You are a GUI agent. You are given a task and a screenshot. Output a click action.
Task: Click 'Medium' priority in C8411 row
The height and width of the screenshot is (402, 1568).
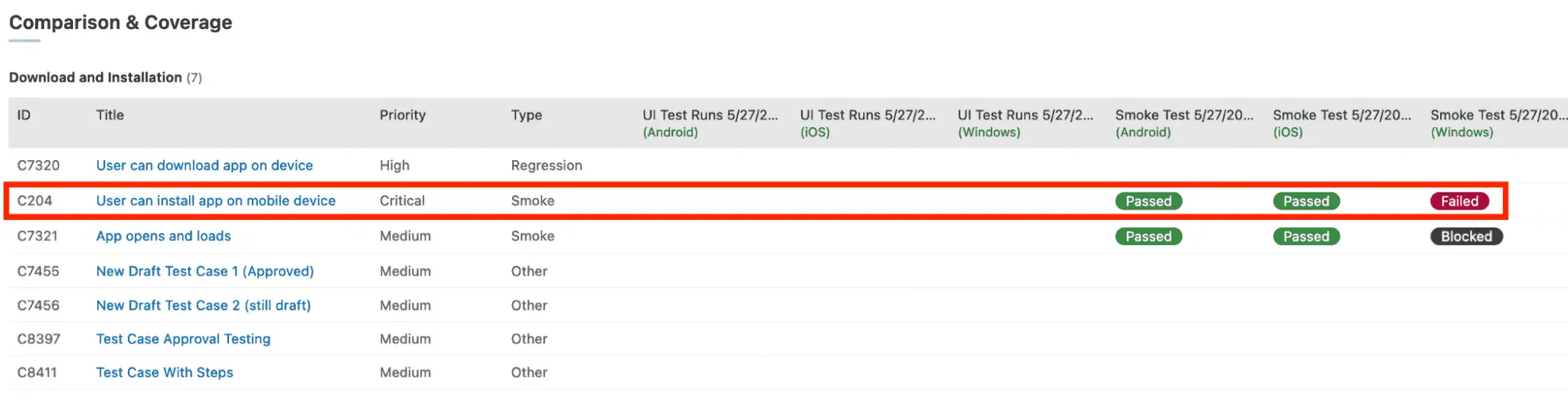tap(406, 373)
